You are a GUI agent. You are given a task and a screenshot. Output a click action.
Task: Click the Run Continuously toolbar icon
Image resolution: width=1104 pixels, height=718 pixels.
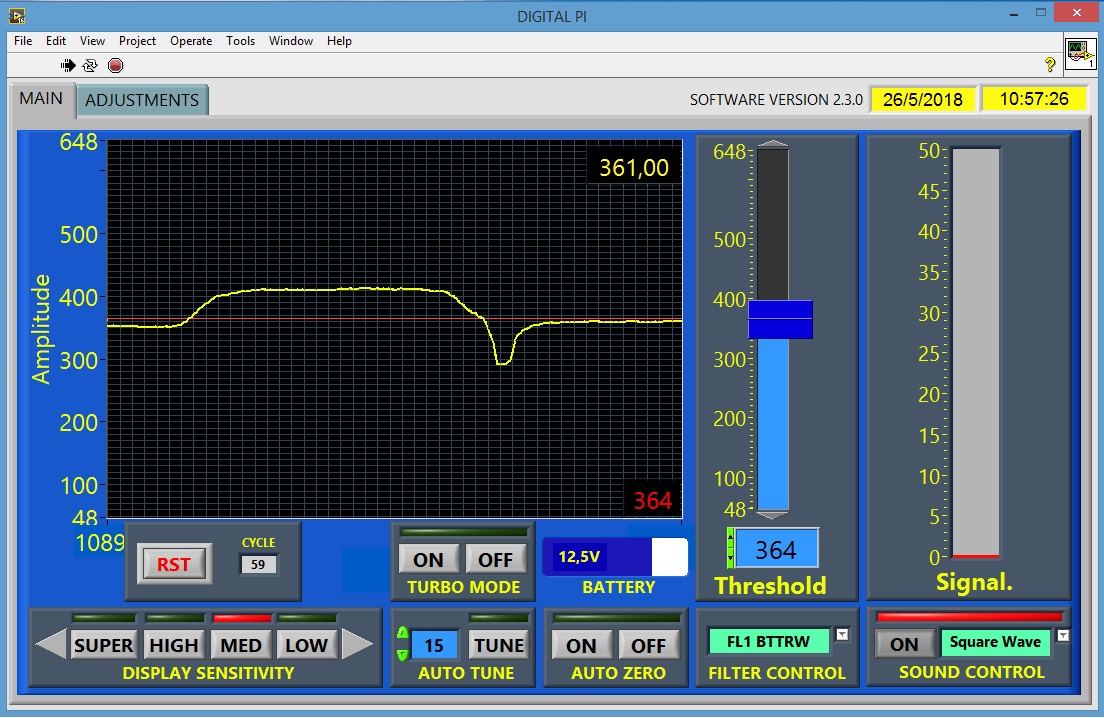(x=90, y=66)
